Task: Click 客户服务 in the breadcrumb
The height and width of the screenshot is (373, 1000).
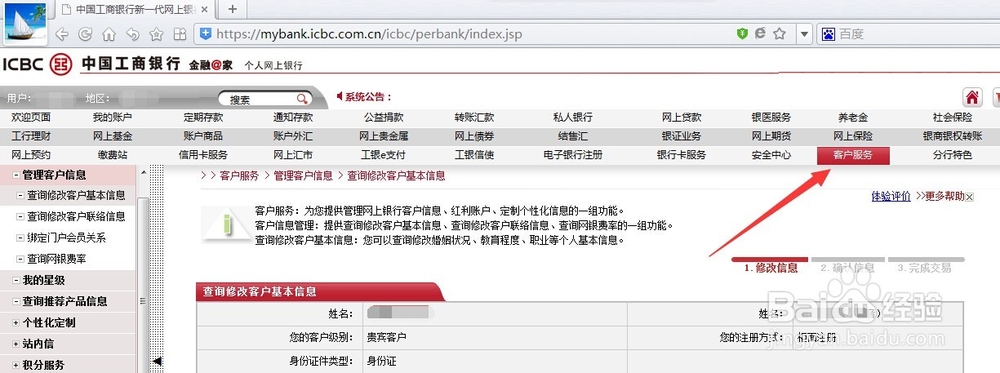Action: [x=239, y=176]
